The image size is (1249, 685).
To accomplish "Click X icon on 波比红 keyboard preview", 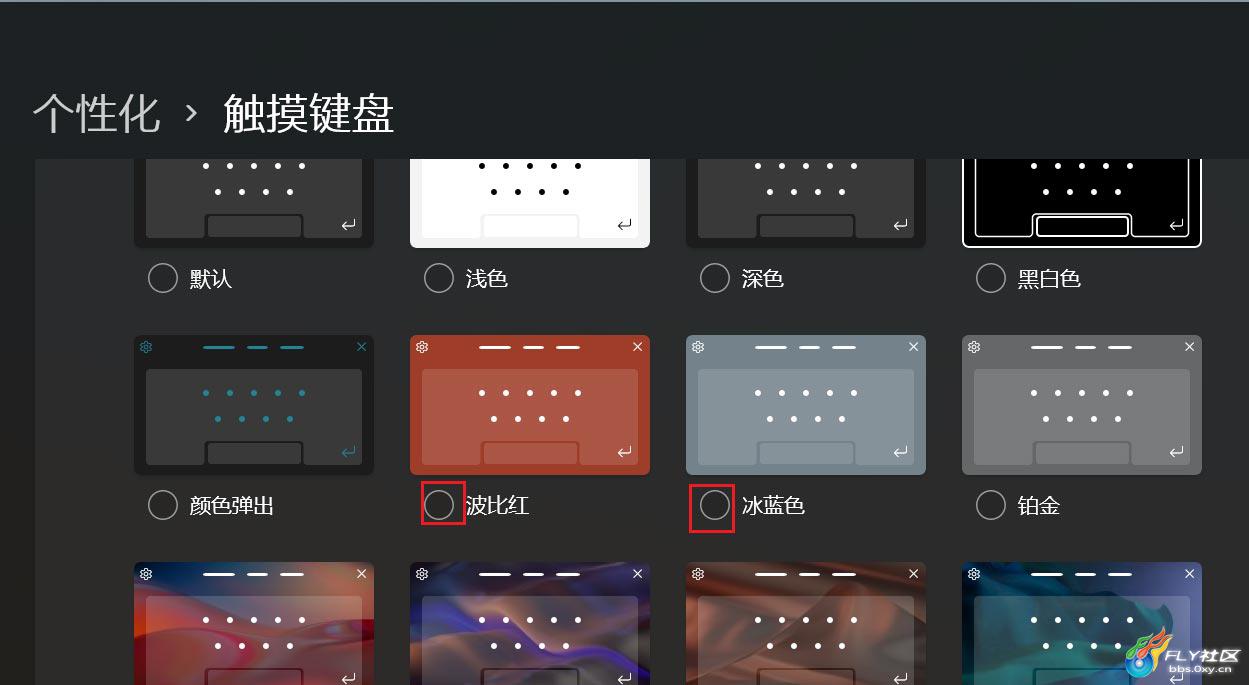I will (638, 347).
